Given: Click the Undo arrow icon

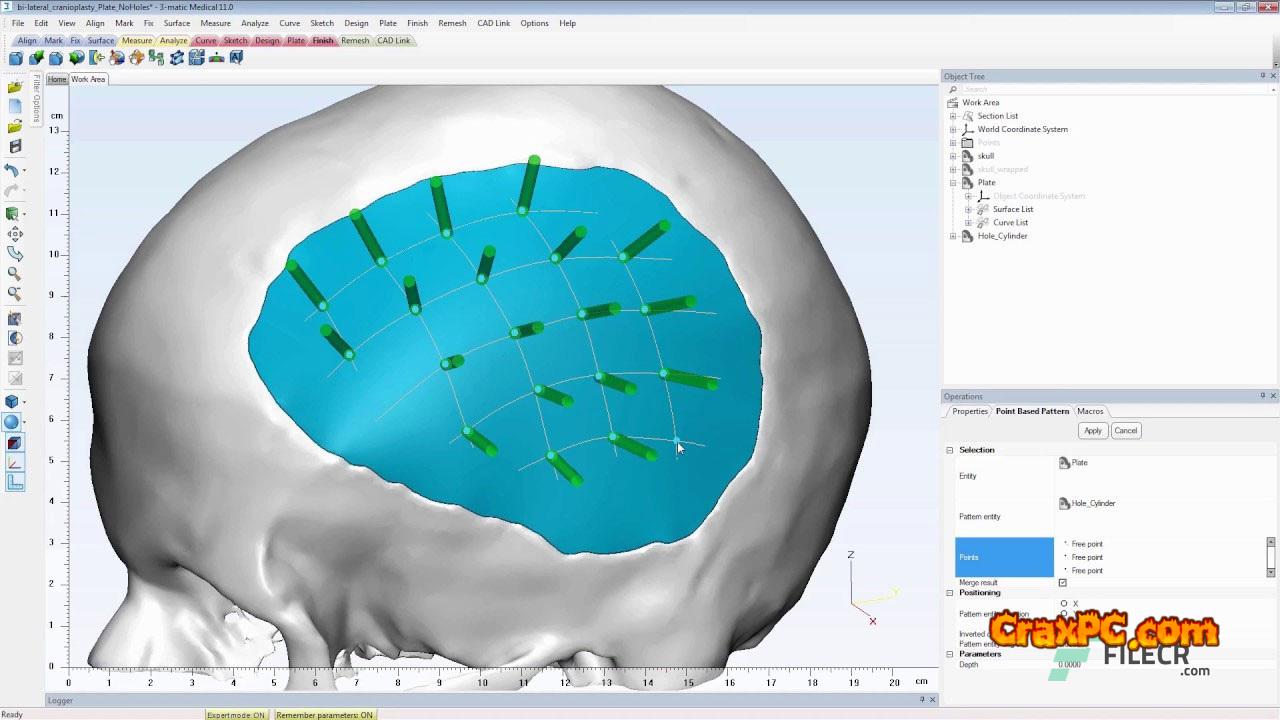Looking at the screenshot, I should (x=13, y=171).
